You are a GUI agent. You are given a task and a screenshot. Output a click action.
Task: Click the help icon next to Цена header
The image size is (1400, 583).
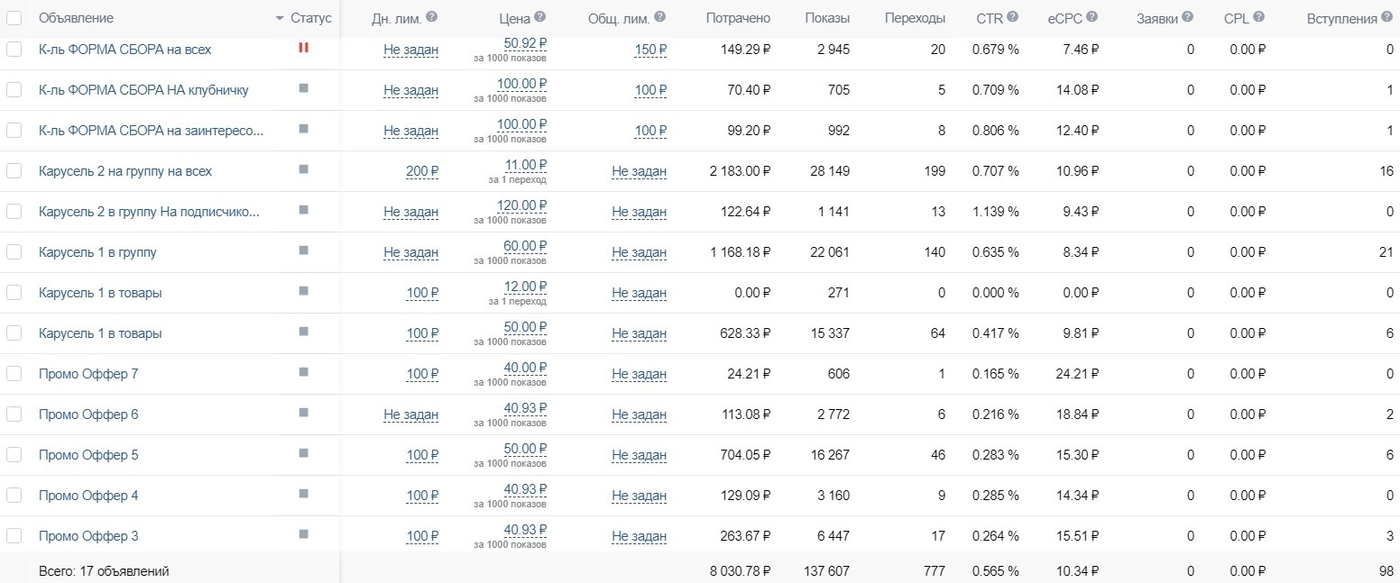(x=540, y=17)
